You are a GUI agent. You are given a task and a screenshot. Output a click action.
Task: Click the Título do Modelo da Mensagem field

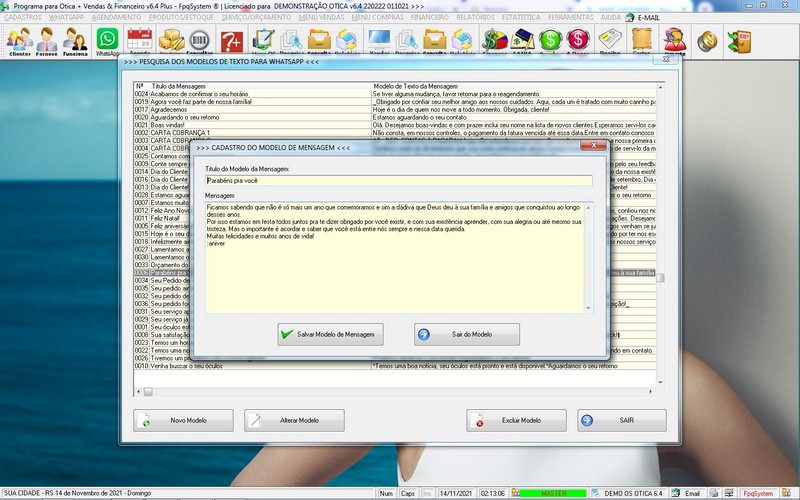point(398,181)
